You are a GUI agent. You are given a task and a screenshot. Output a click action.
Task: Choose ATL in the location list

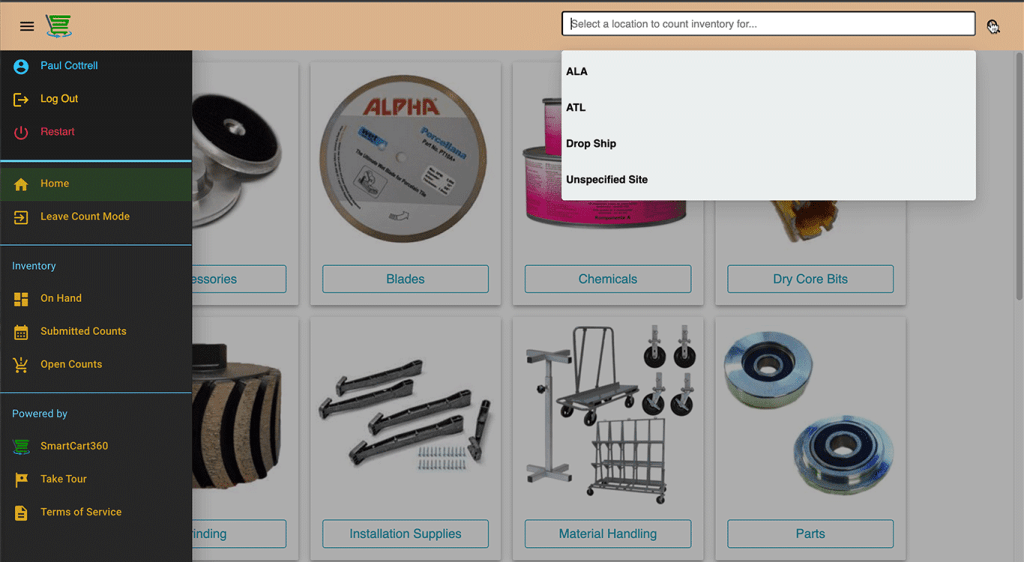(576, 108)
